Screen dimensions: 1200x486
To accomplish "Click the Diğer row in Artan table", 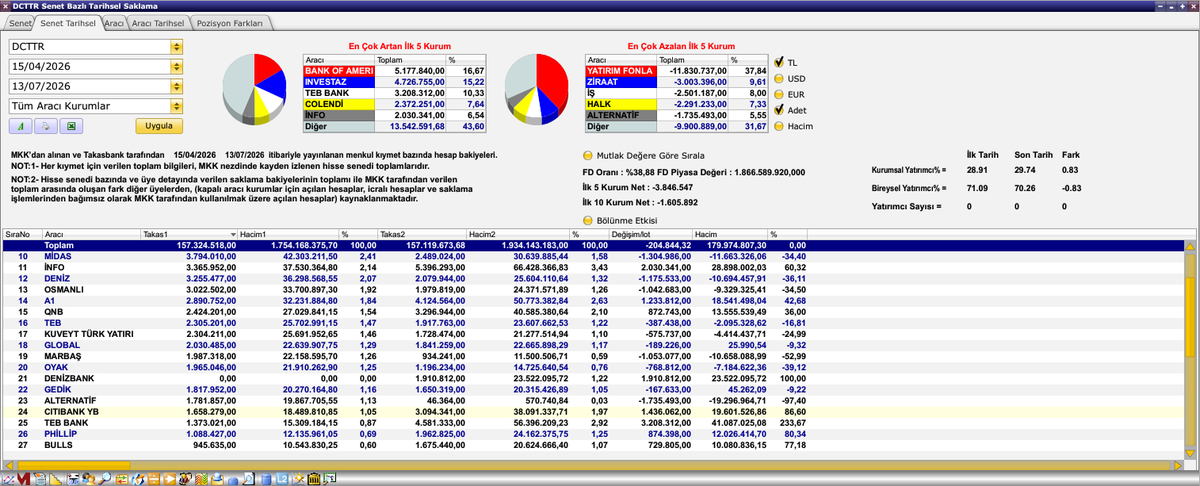I will (397, 127).
